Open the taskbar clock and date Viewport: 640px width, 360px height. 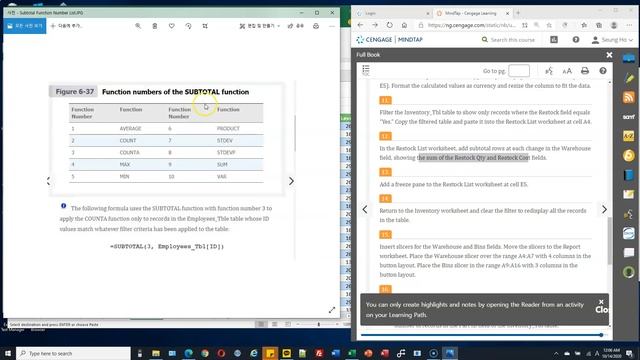(x=611, y=353)
